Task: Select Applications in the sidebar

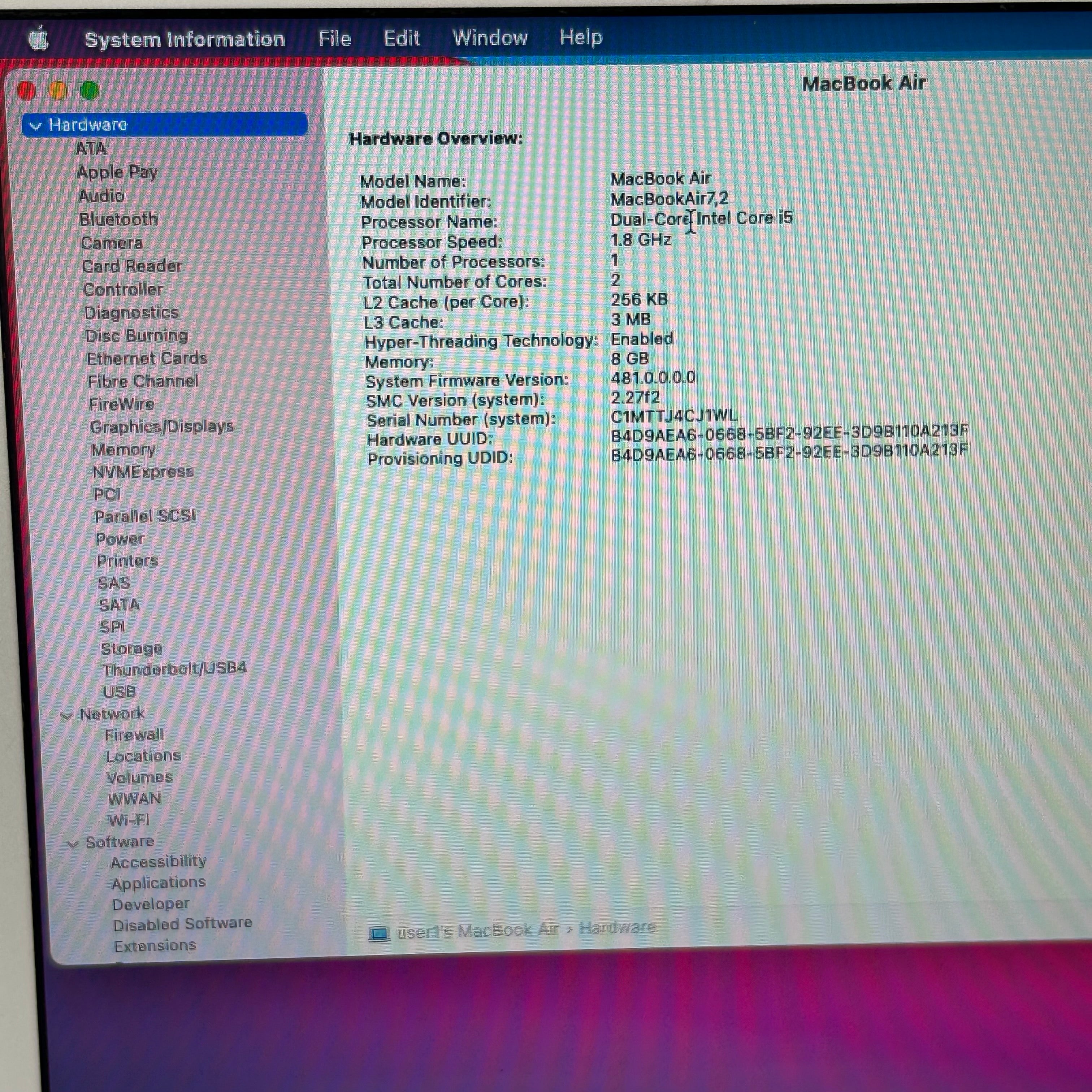Action: click(x=158, y=883)
